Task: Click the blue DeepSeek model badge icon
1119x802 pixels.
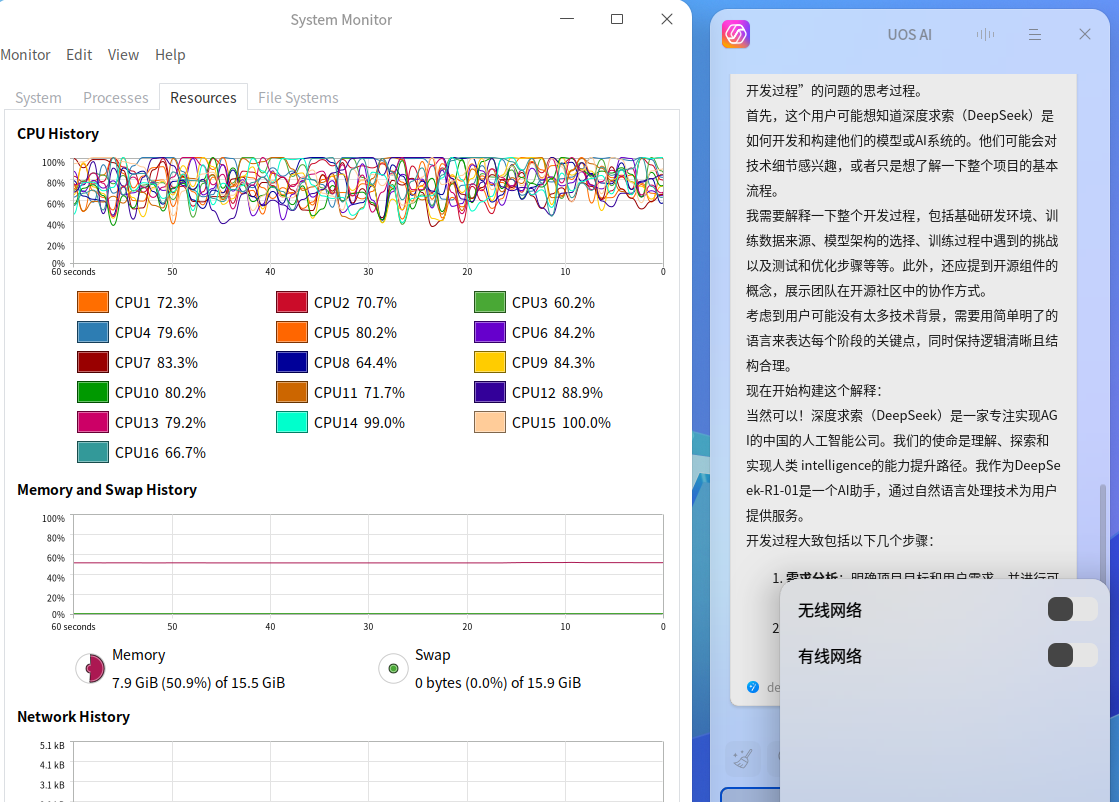Action: click(753, 687)
